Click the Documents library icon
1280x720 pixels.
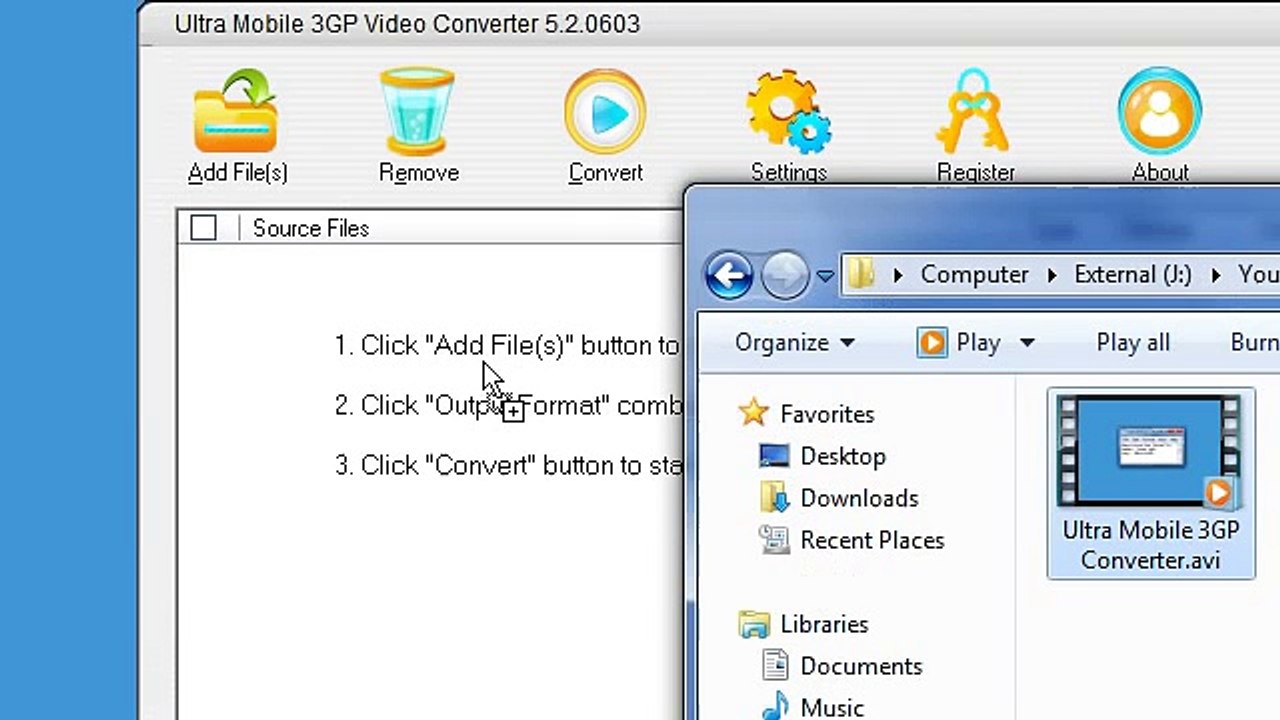[x=775, y=665]
